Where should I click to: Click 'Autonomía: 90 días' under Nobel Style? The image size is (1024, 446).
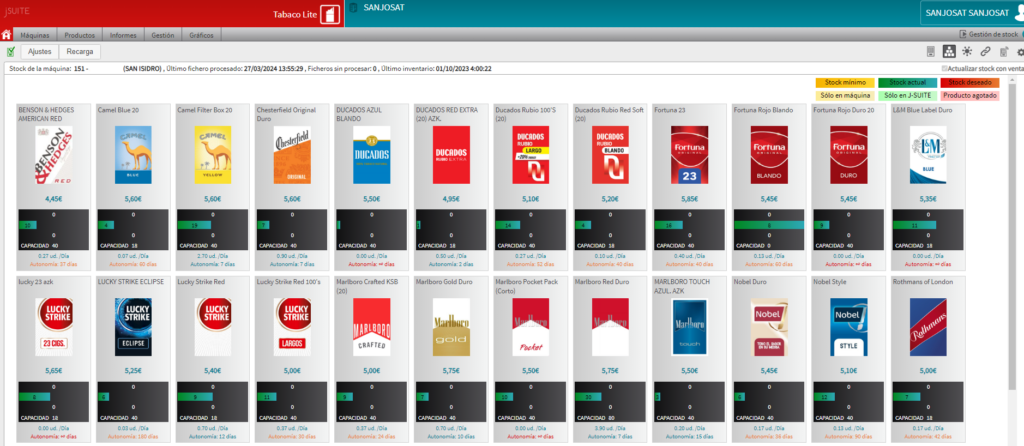848,438
